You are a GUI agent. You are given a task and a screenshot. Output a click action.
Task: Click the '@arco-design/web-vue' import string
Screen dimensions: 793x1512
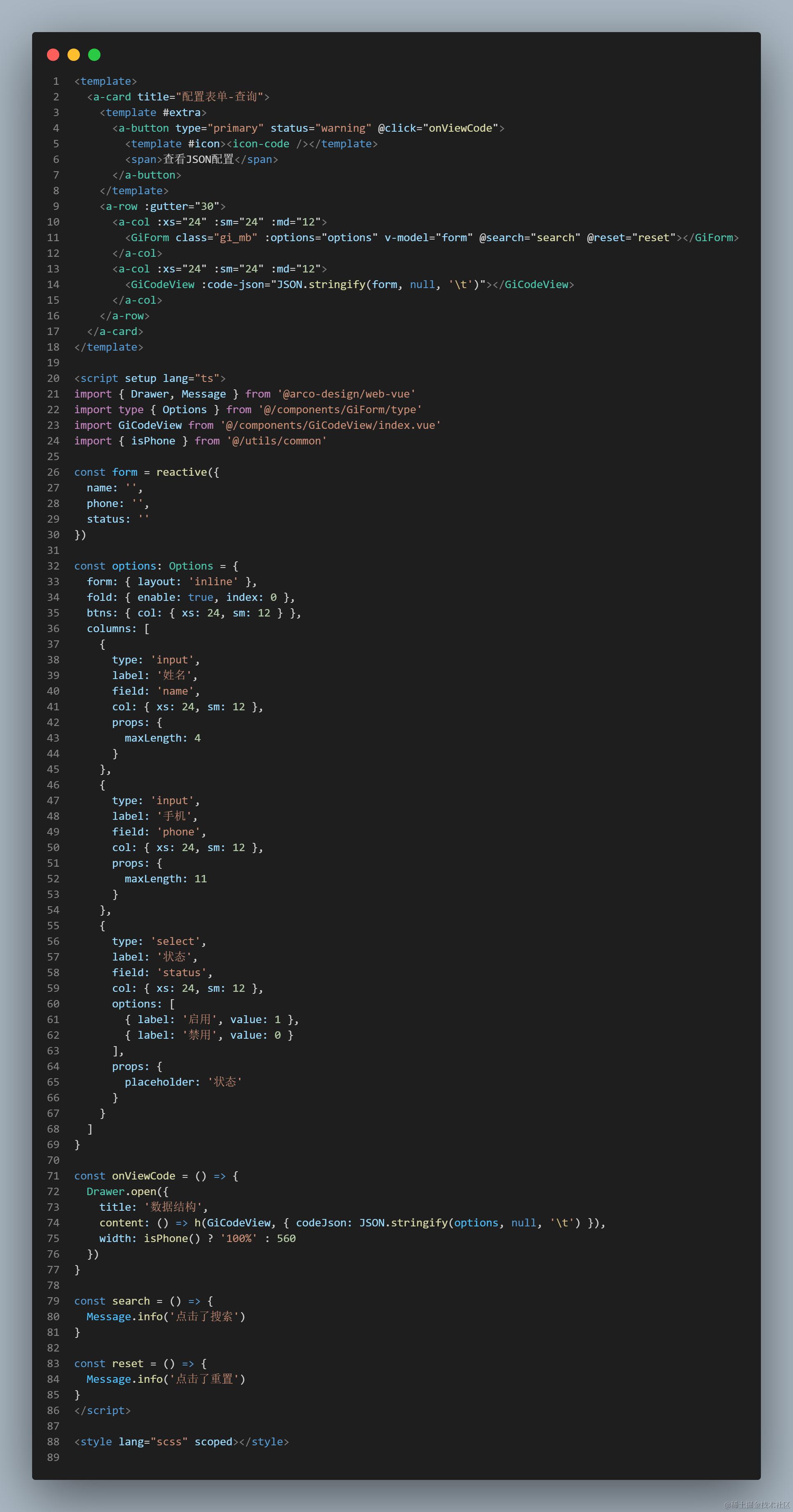347,394
